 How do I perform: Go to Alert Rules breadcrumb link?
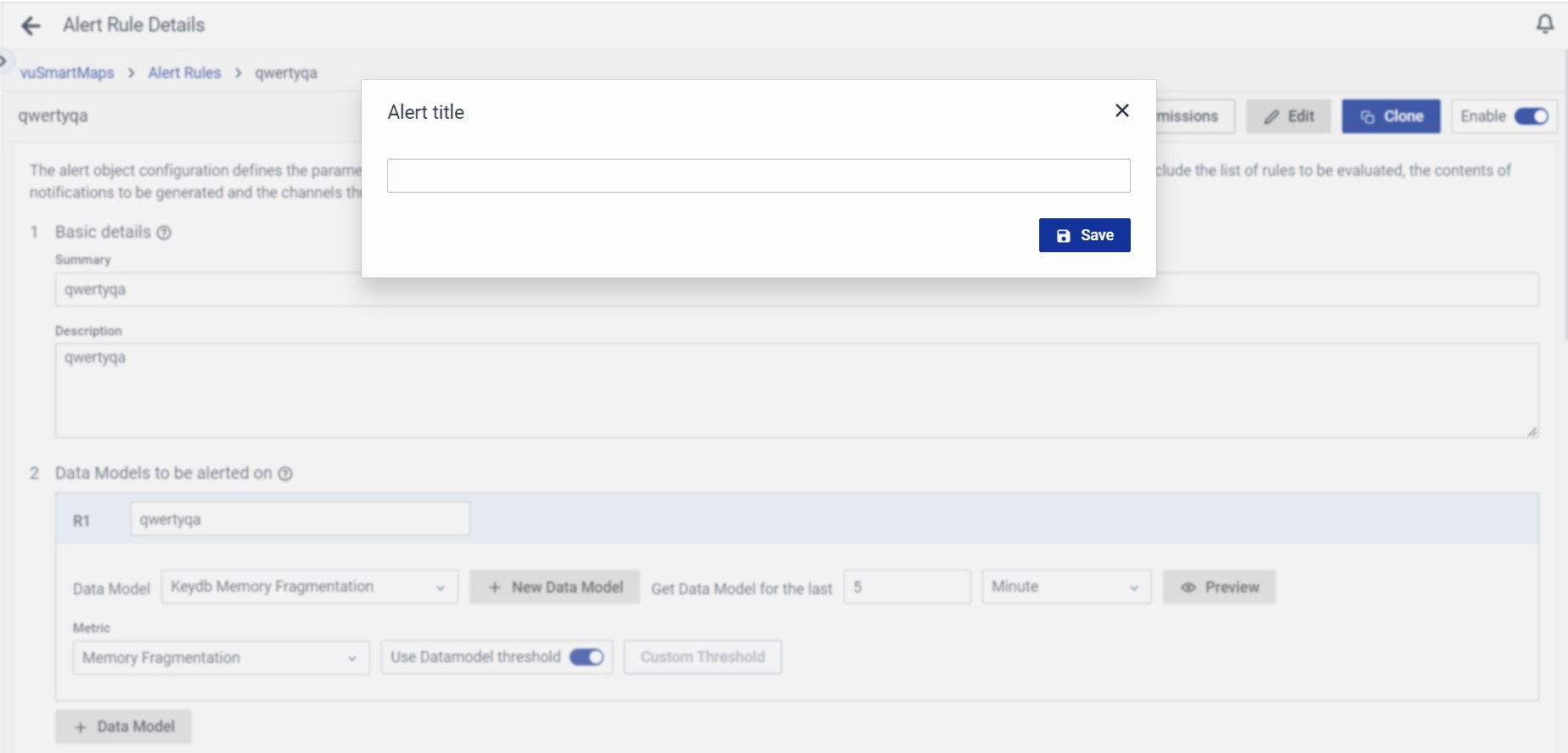[x=184, y=73]
